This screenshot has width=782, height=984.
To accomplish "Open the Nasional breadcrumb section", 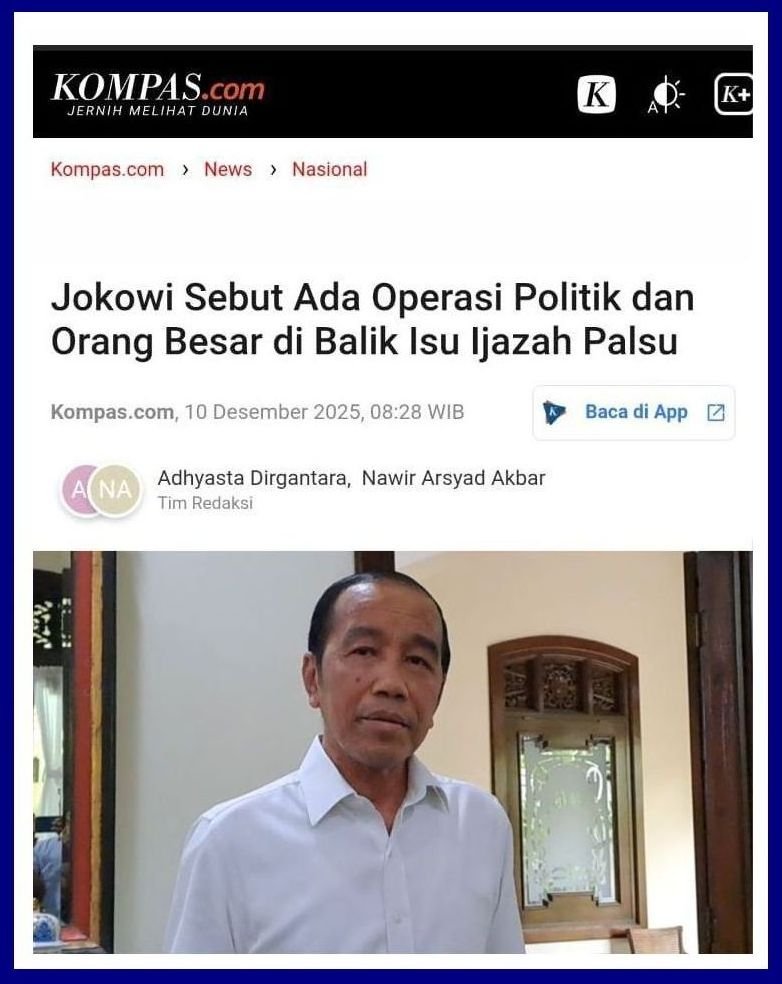I will (x=329, y=169).
